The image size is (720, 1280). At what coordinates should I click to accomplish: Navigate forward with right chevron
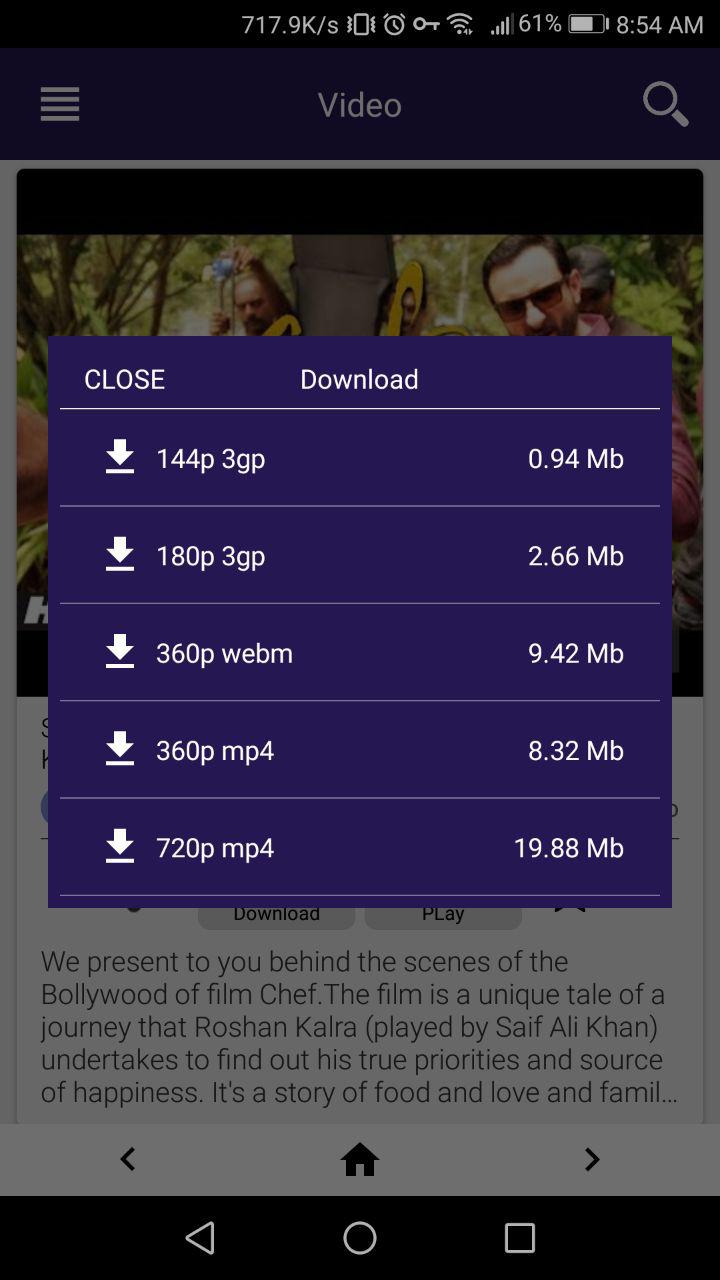tap(592, 1159)
